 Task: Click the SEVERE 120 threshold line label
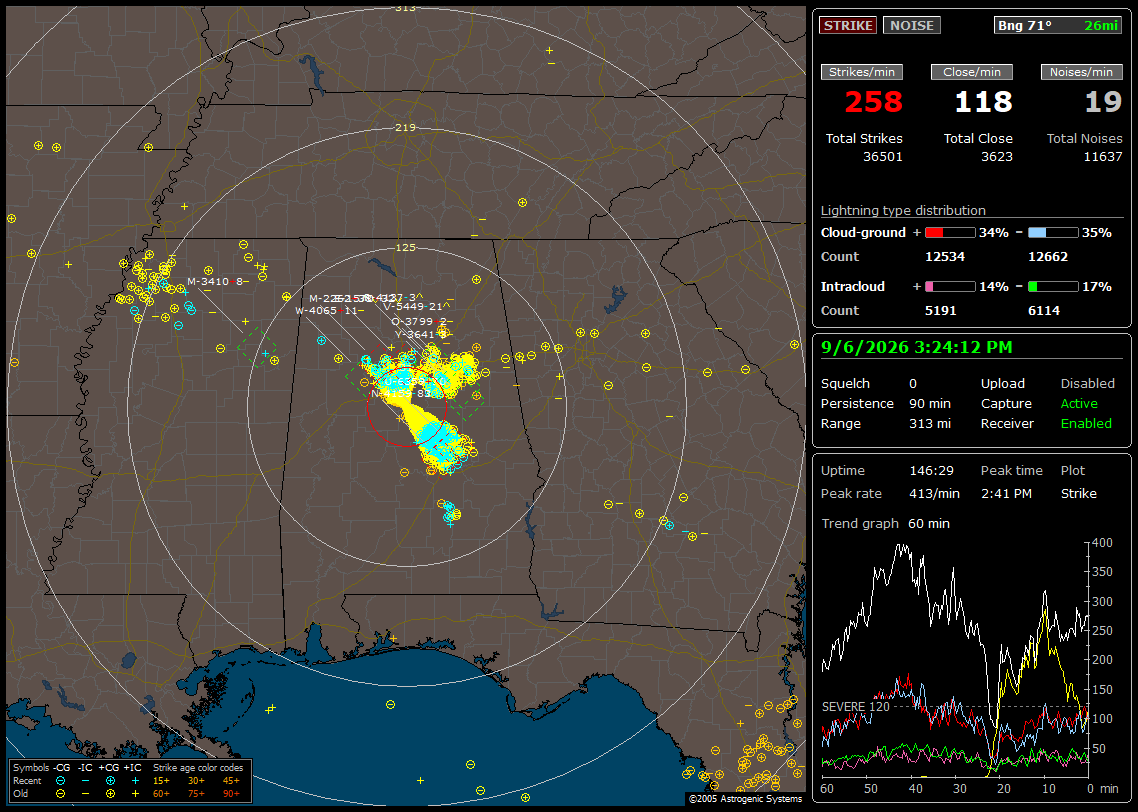coord(856,707)
